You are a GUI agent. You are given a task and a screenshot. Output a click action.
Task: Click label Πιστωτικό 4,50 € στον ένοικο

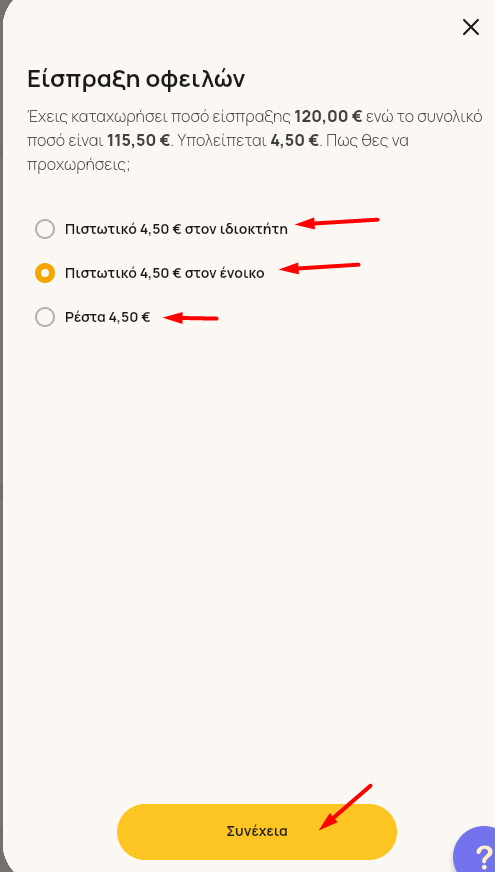(x=165, y=274)
